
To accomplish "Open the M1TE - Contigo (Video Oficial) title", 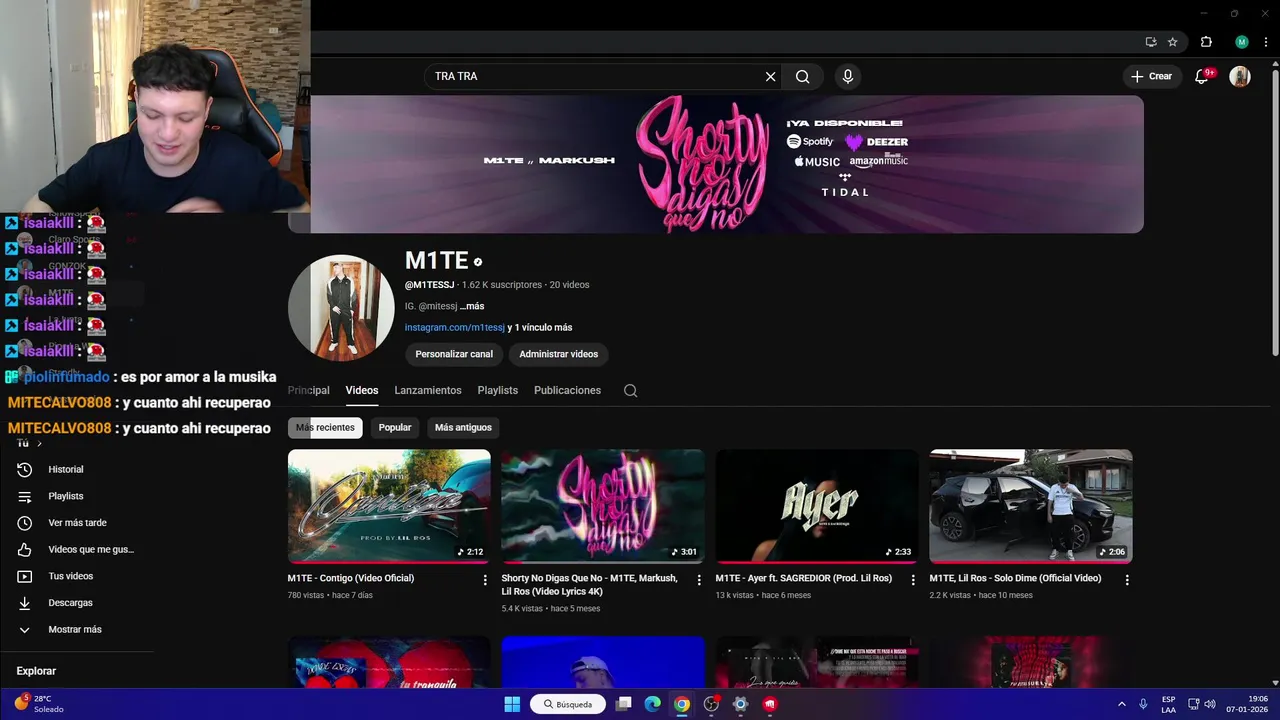I will point(351,578).
